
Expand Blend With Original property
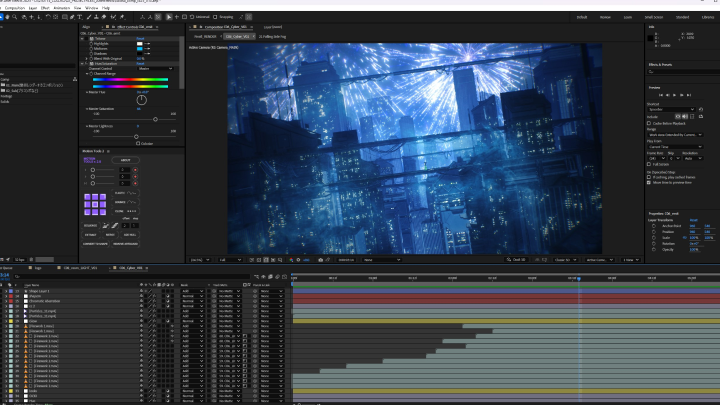point(86,59)
